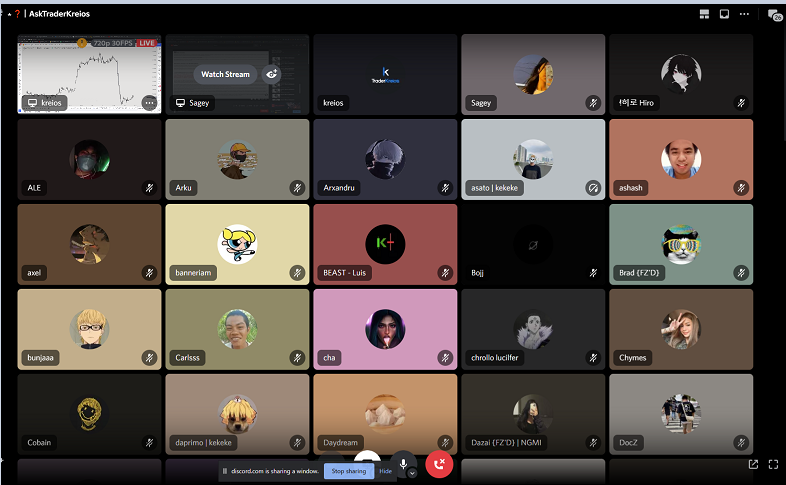Select the Hiro anime avatar

[681, 74]
